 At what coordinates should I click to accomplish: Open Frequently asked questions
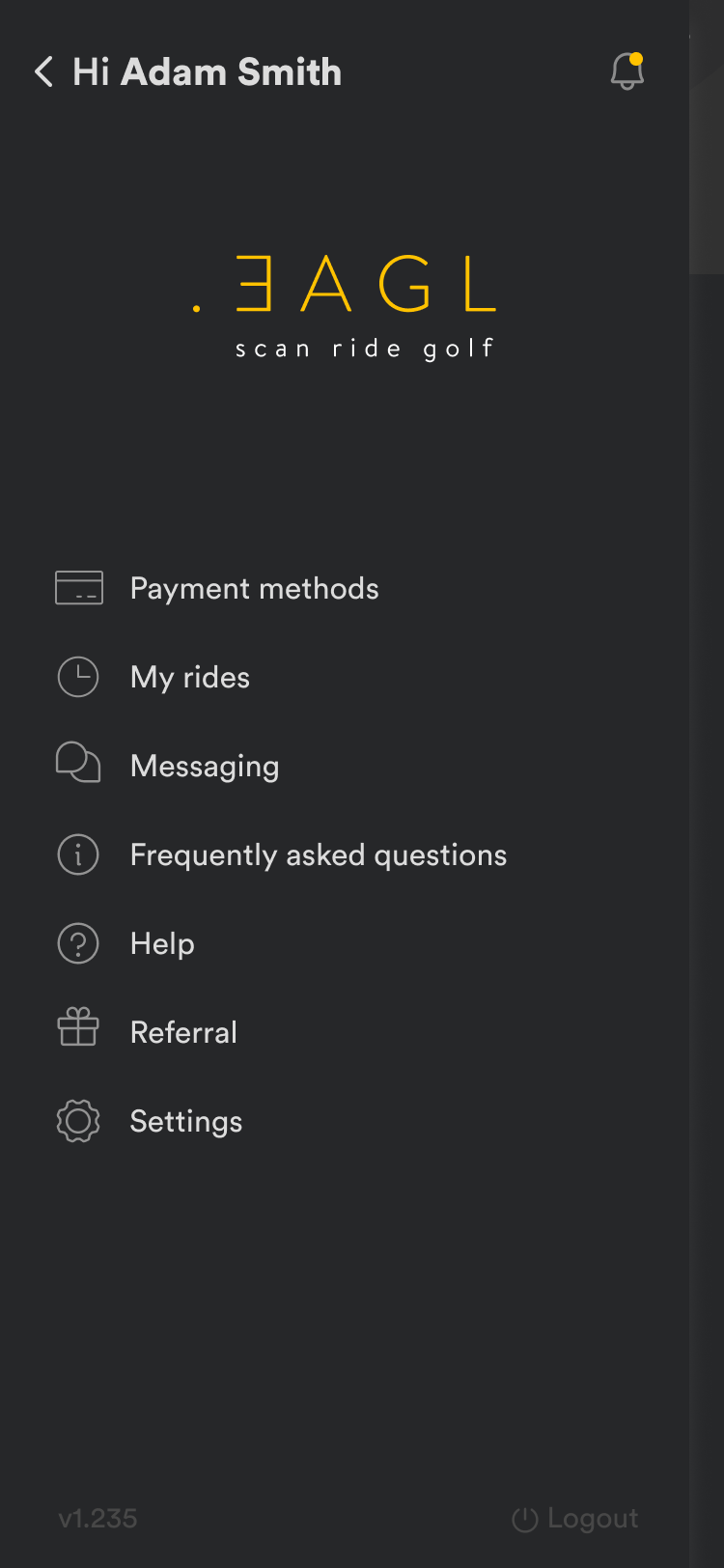[x=319, y=854]
